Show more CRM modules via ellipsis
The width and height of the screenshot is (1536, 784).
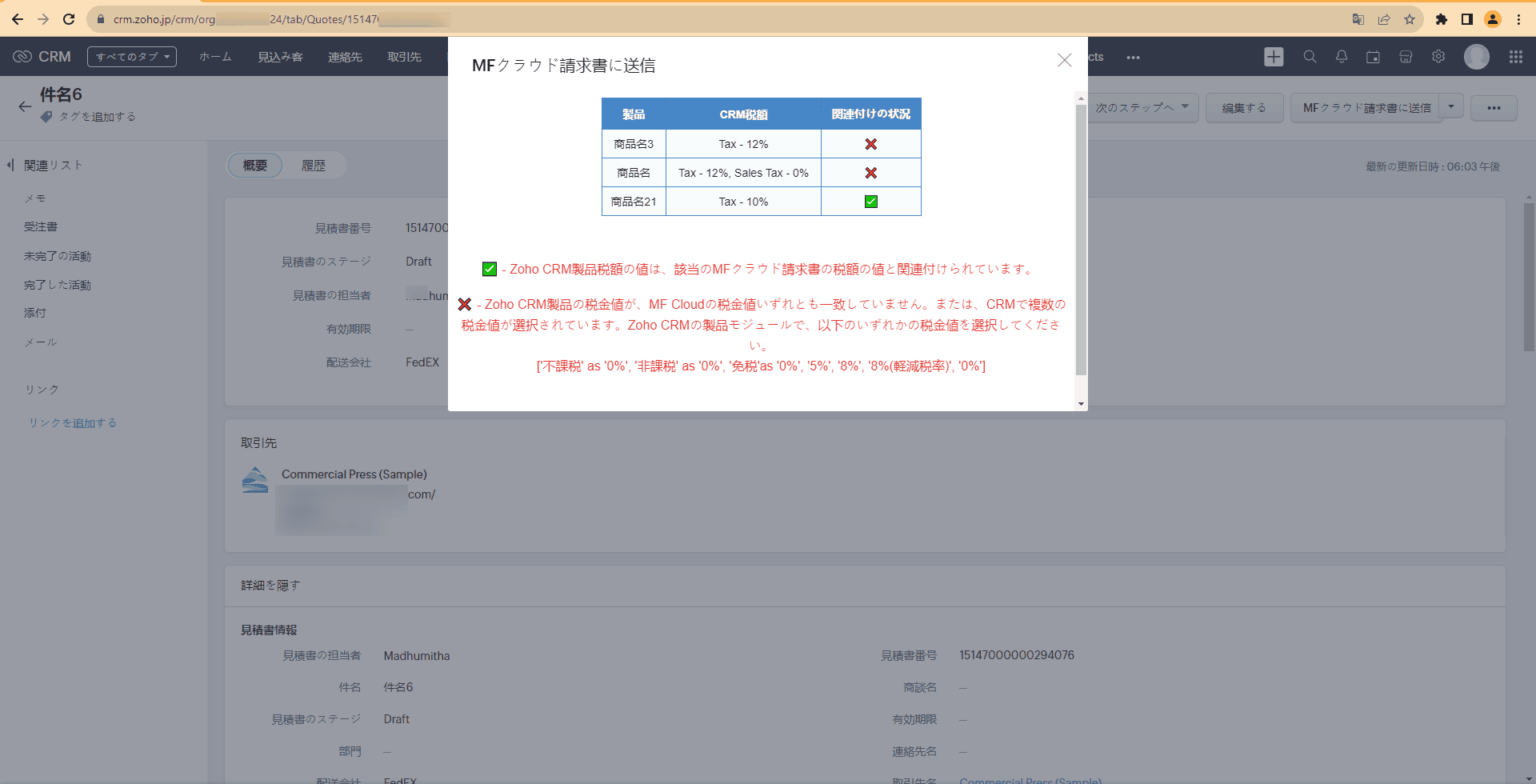click(1133, 57)
